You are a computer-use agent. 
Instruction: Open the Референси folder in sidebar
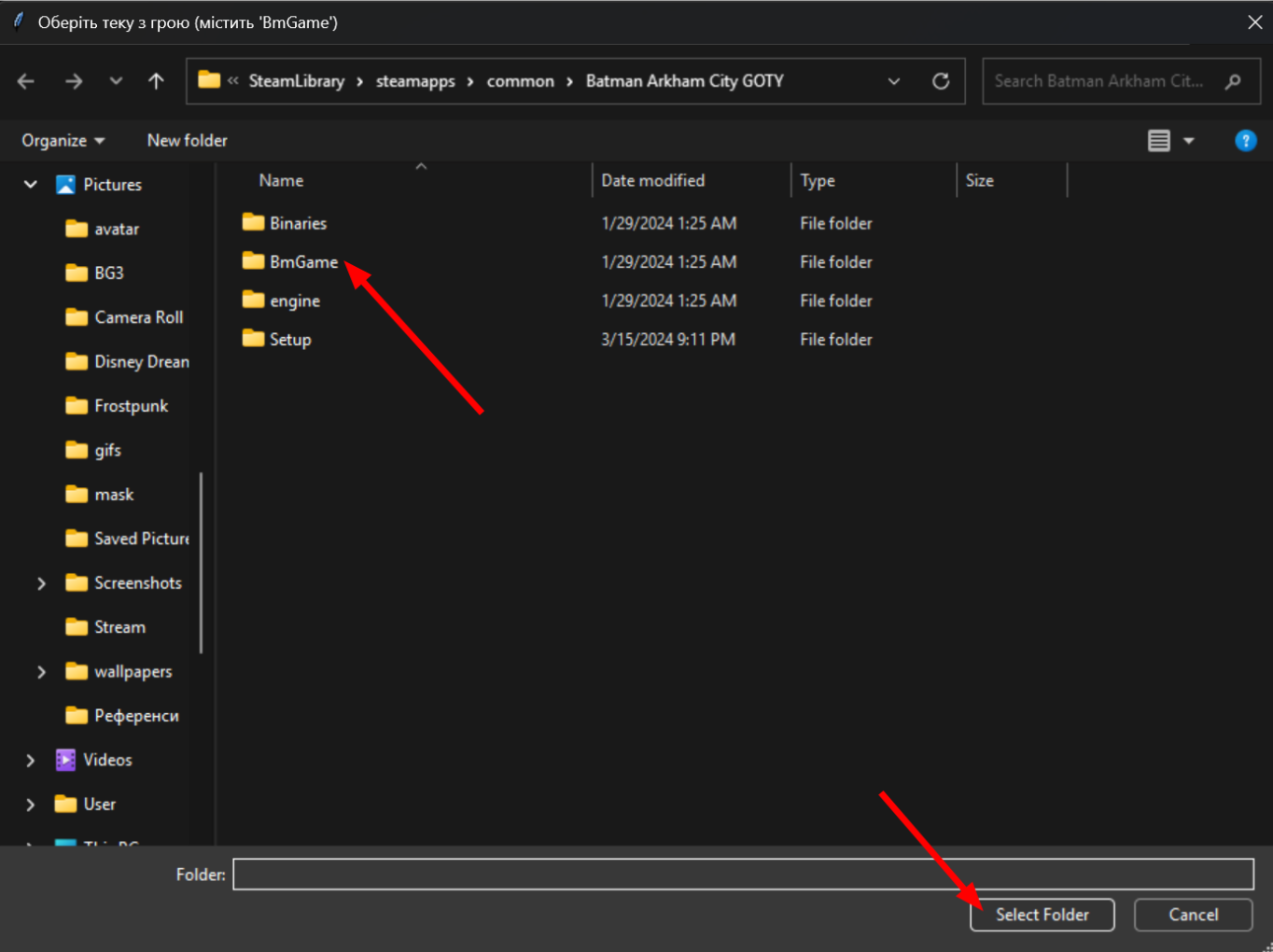click(136, 716)
